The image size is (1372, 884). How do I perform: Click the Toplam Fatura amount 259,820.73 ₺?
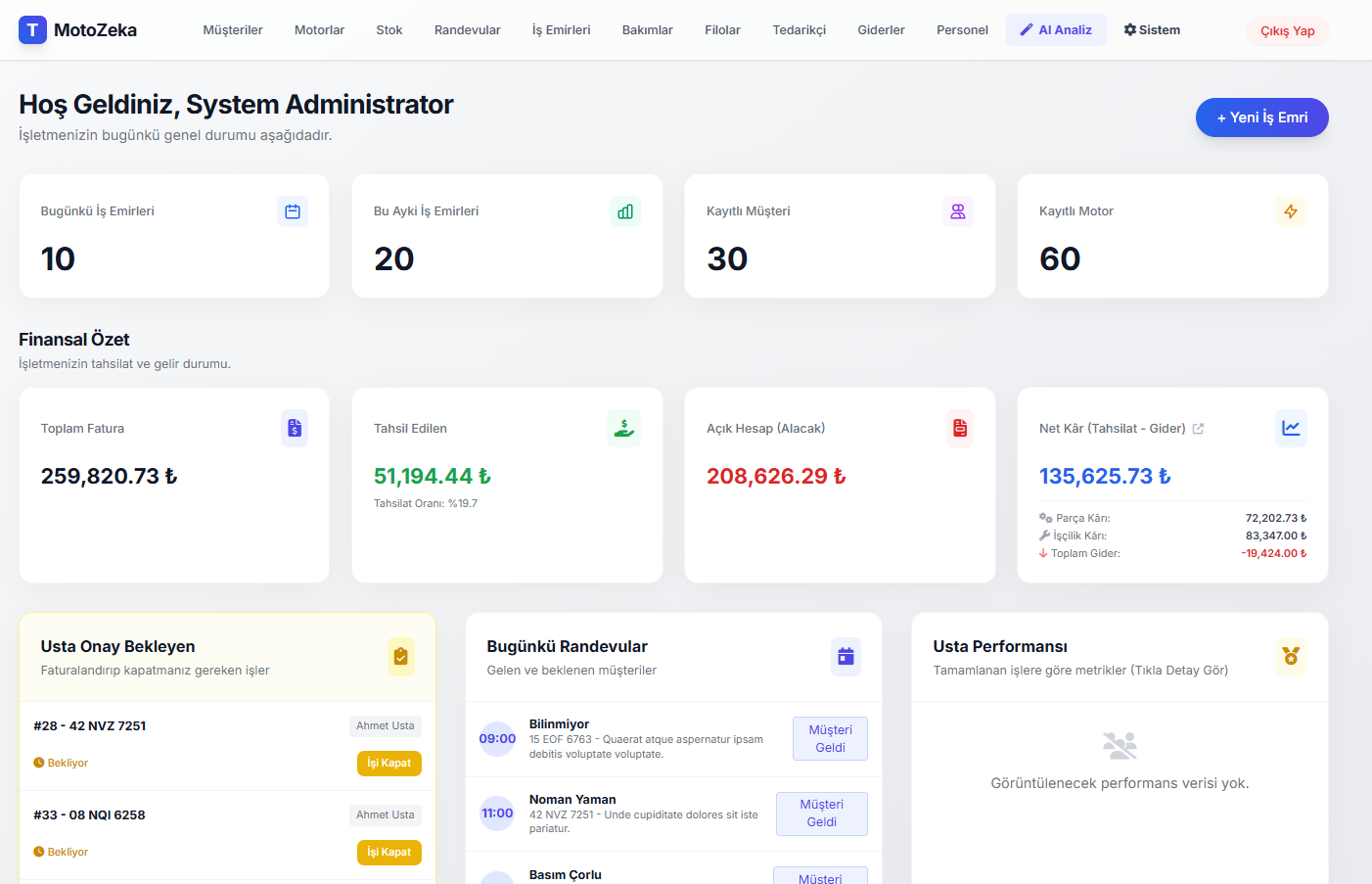[x=109, y=477]
